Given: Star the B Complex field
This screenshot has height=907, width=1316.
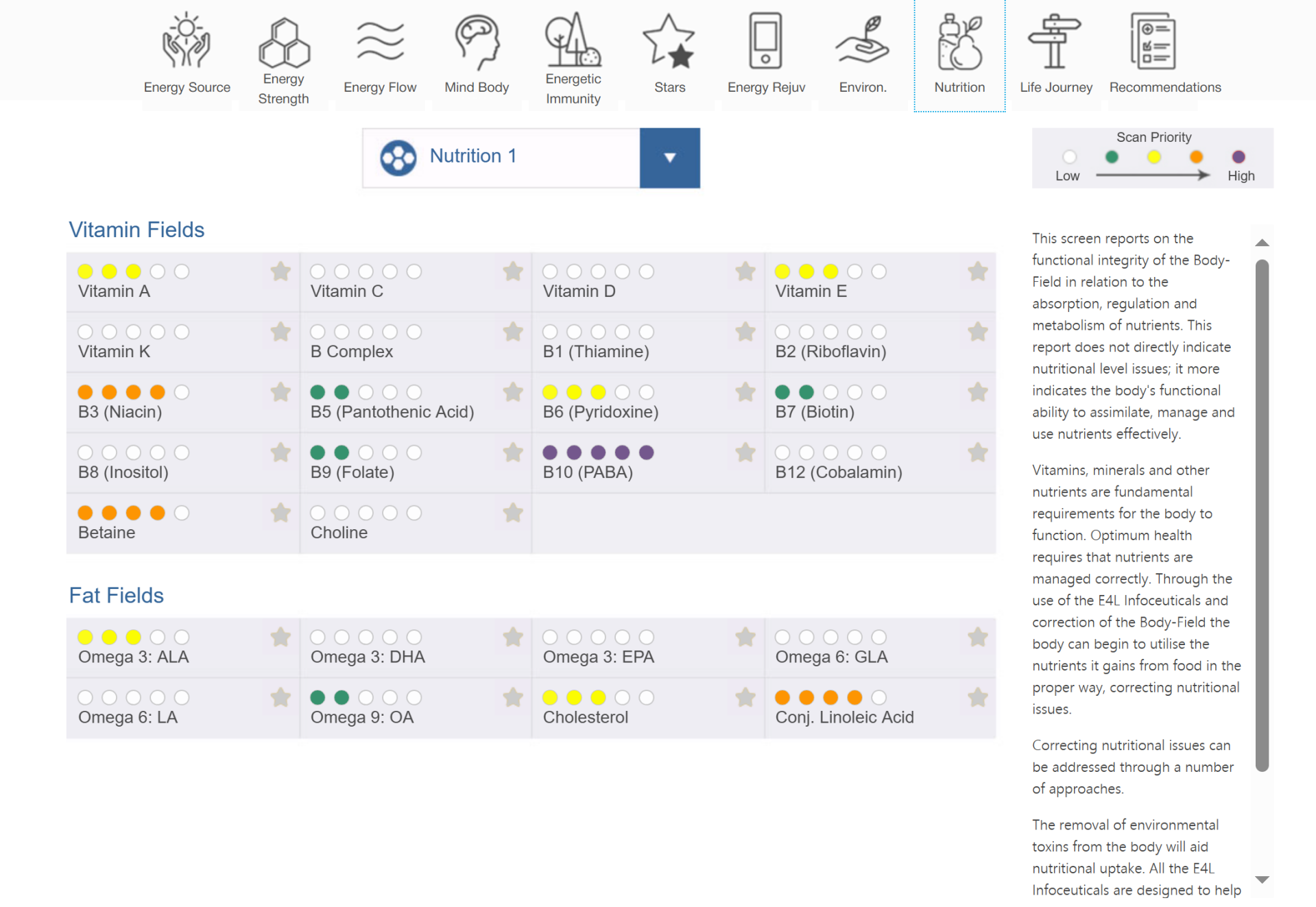Looking at the screenshot, I should (x=513, y=332).
